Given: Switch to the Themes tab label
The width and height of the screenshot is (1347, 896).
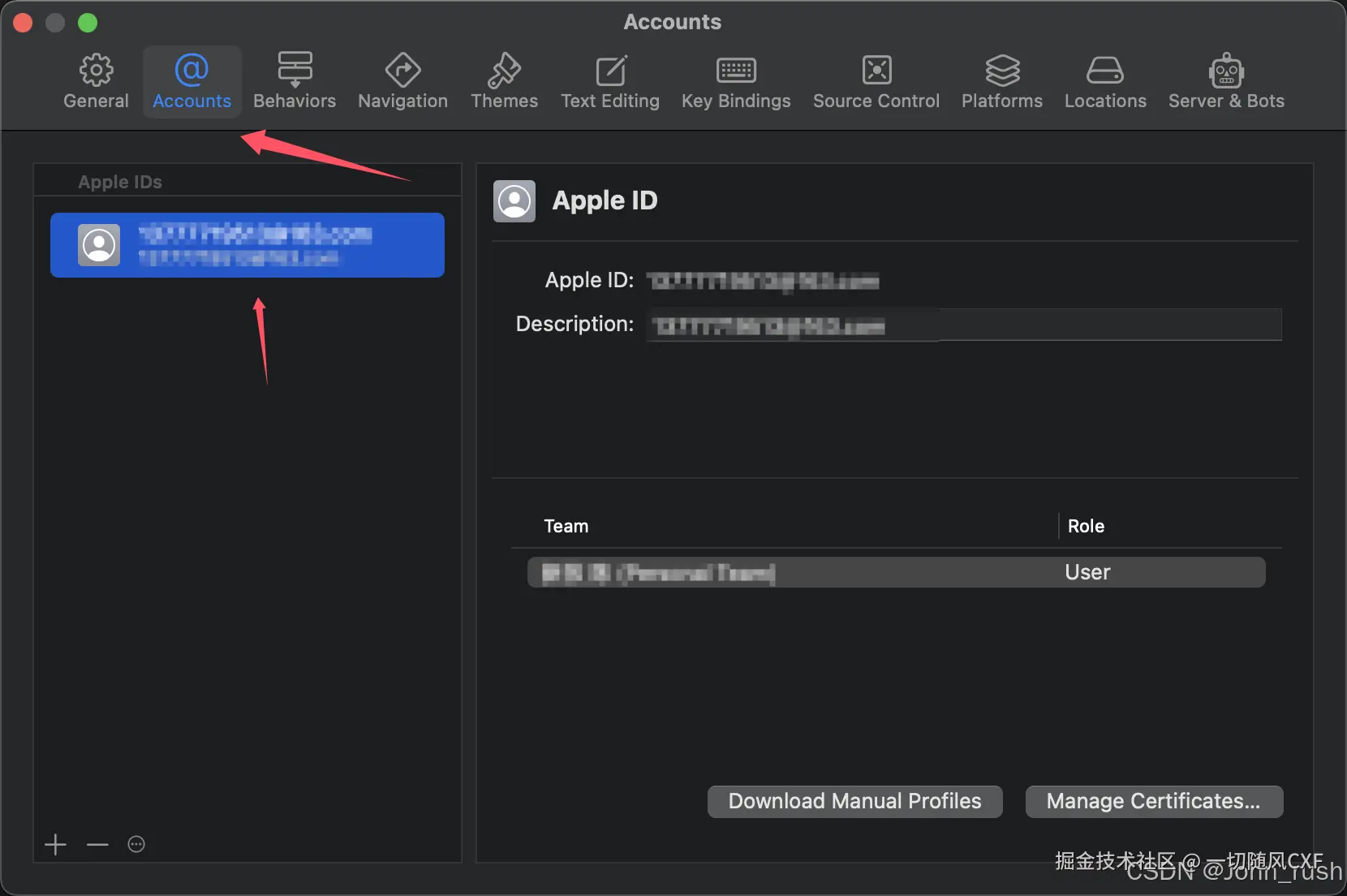Looking at the screenshot, I should [x=504, y=101].
